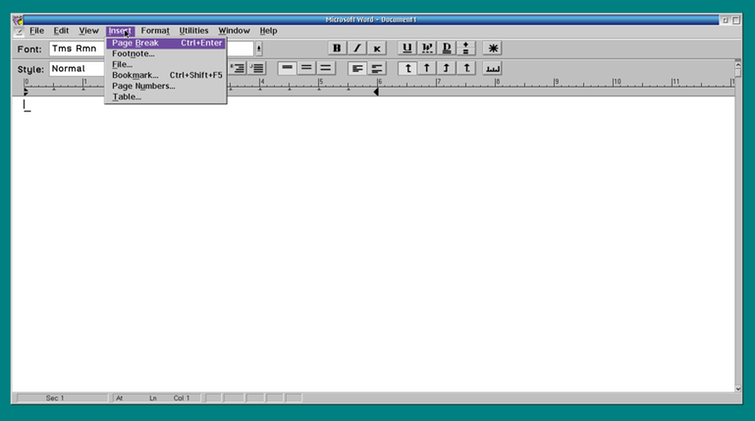Toggle Bold formatting button
The image size is (755, 421).
[337, 48]
